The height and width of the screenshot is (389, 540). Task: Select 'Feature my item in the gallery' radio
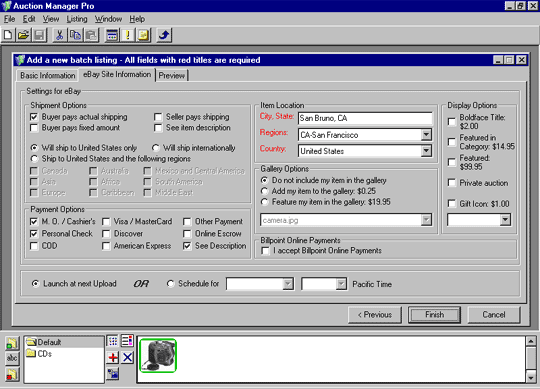coord(264,202)
